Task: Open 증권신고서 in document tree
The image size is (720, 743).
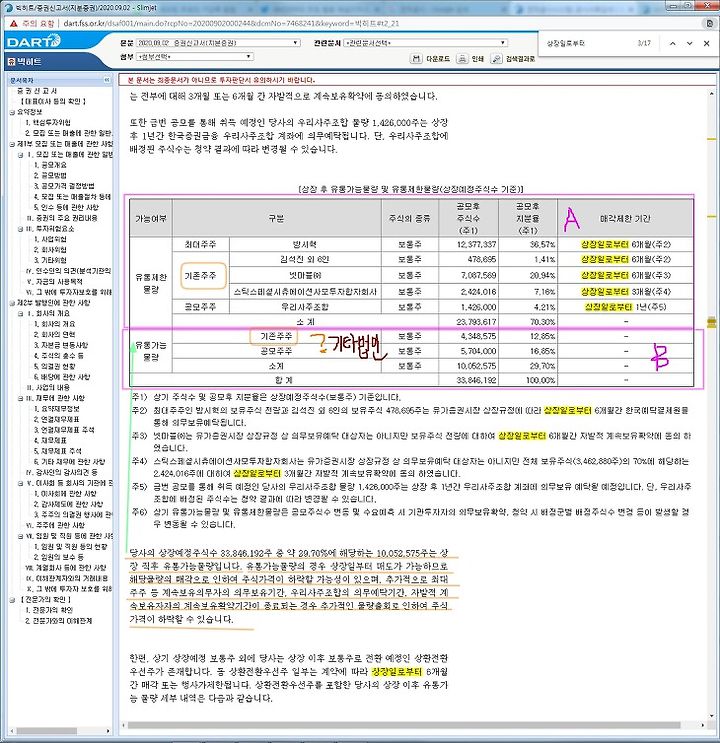Action: 37,91
